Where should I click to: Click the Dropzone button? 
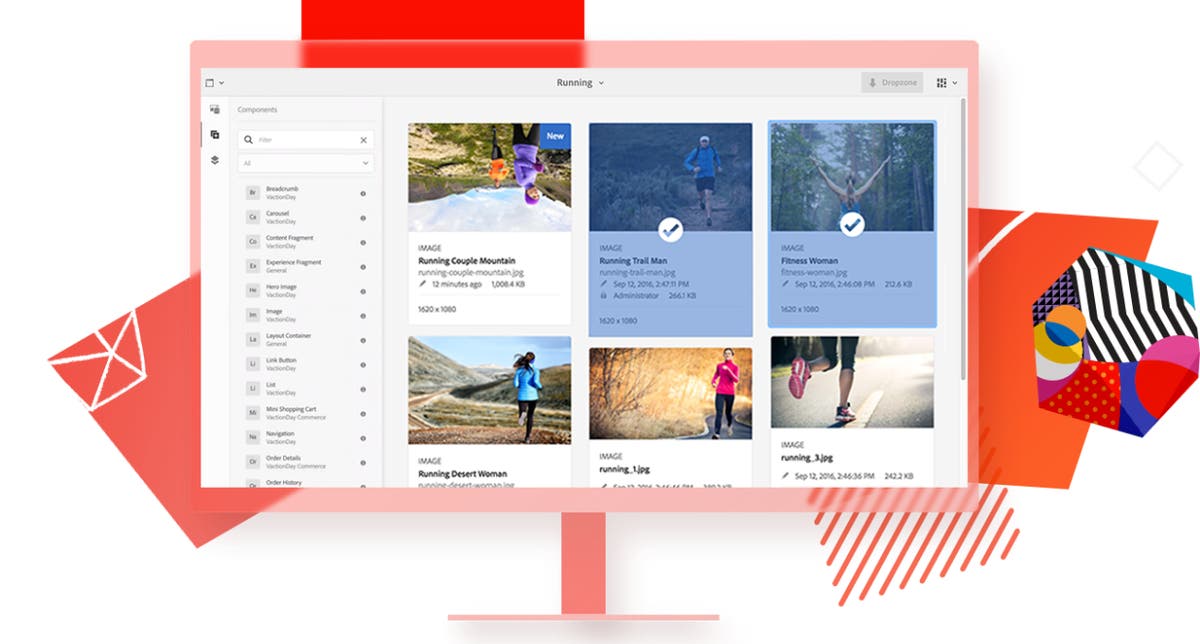[892, 83]
